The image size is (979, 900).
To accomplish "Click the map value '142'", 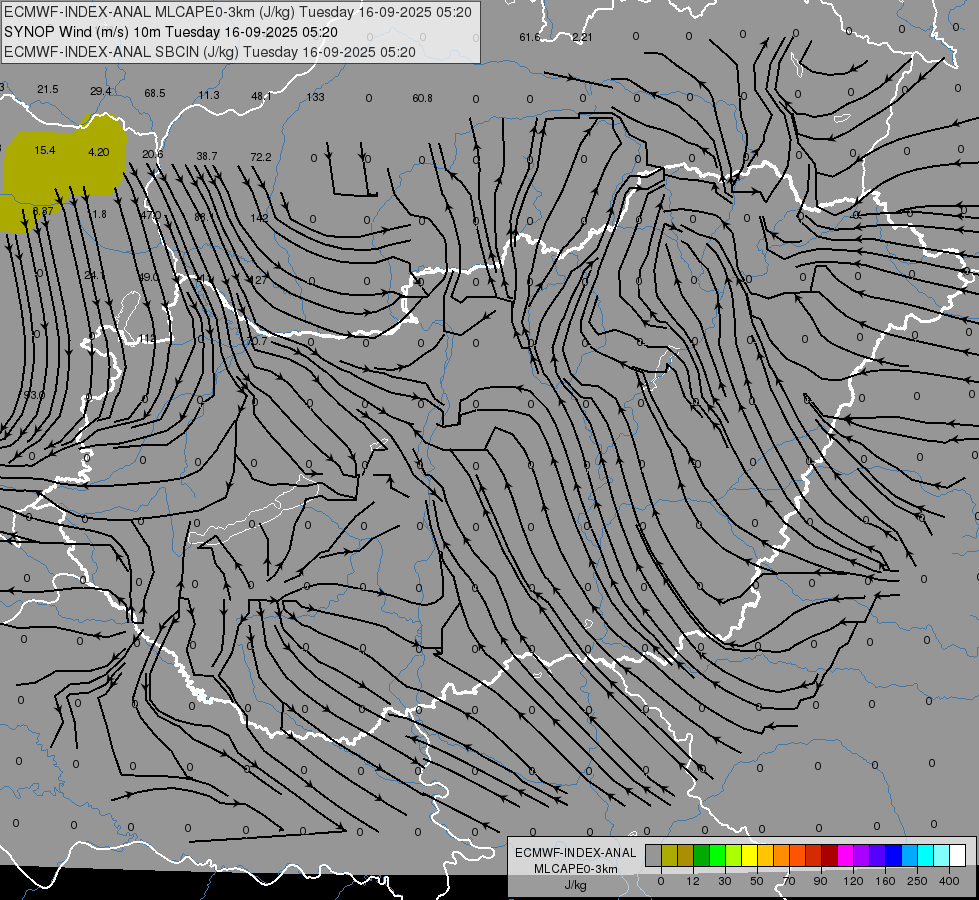I will click(259, 218).
